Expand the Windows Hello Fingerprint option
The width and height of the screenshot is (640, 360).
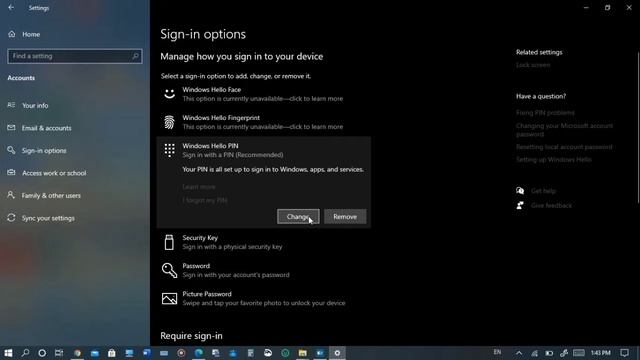click(264, 122)
